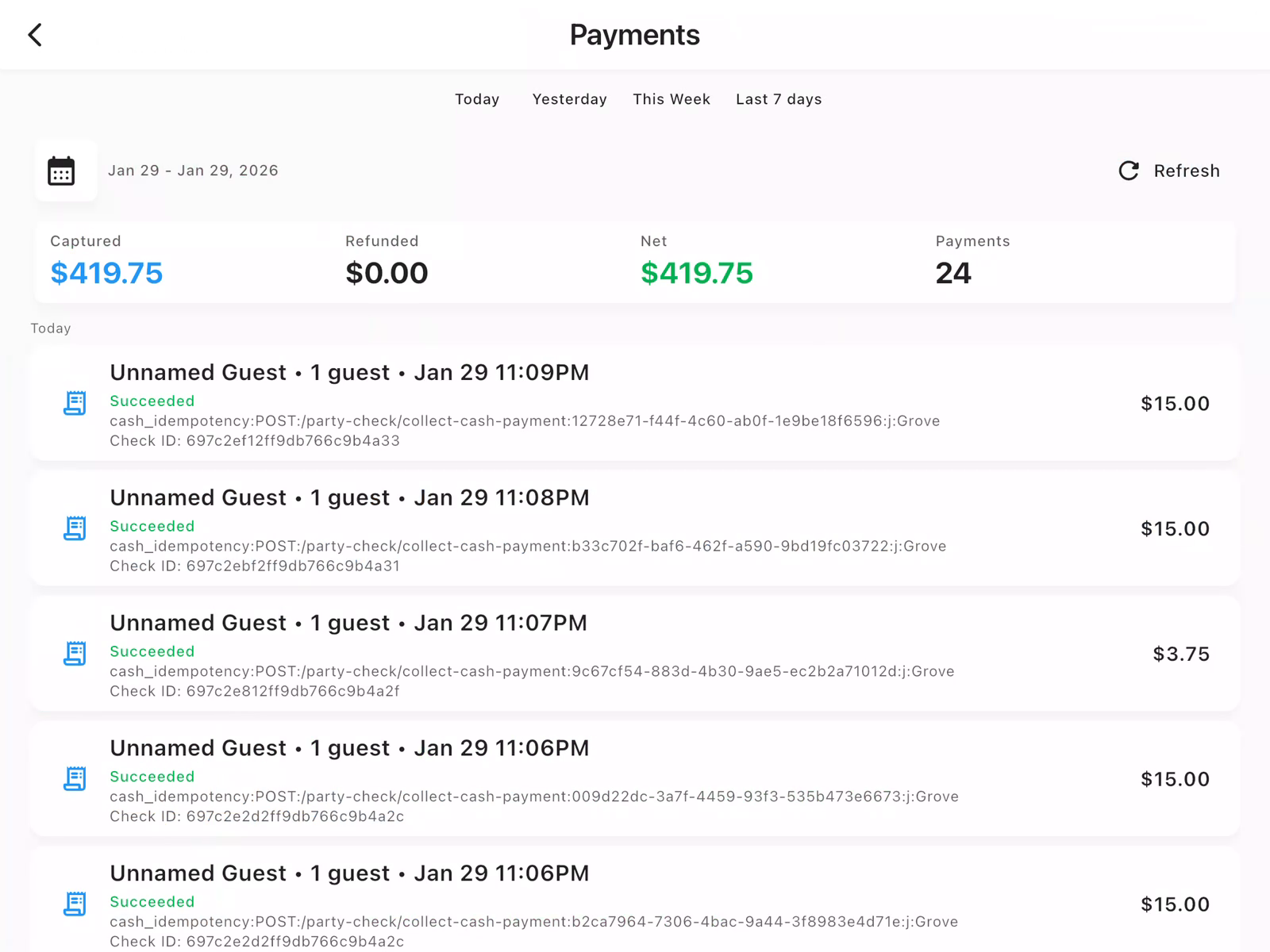Click the refresh circular arrow icon
The width and height of the screenshot is (1270, 952).
tap(1129, 171)
